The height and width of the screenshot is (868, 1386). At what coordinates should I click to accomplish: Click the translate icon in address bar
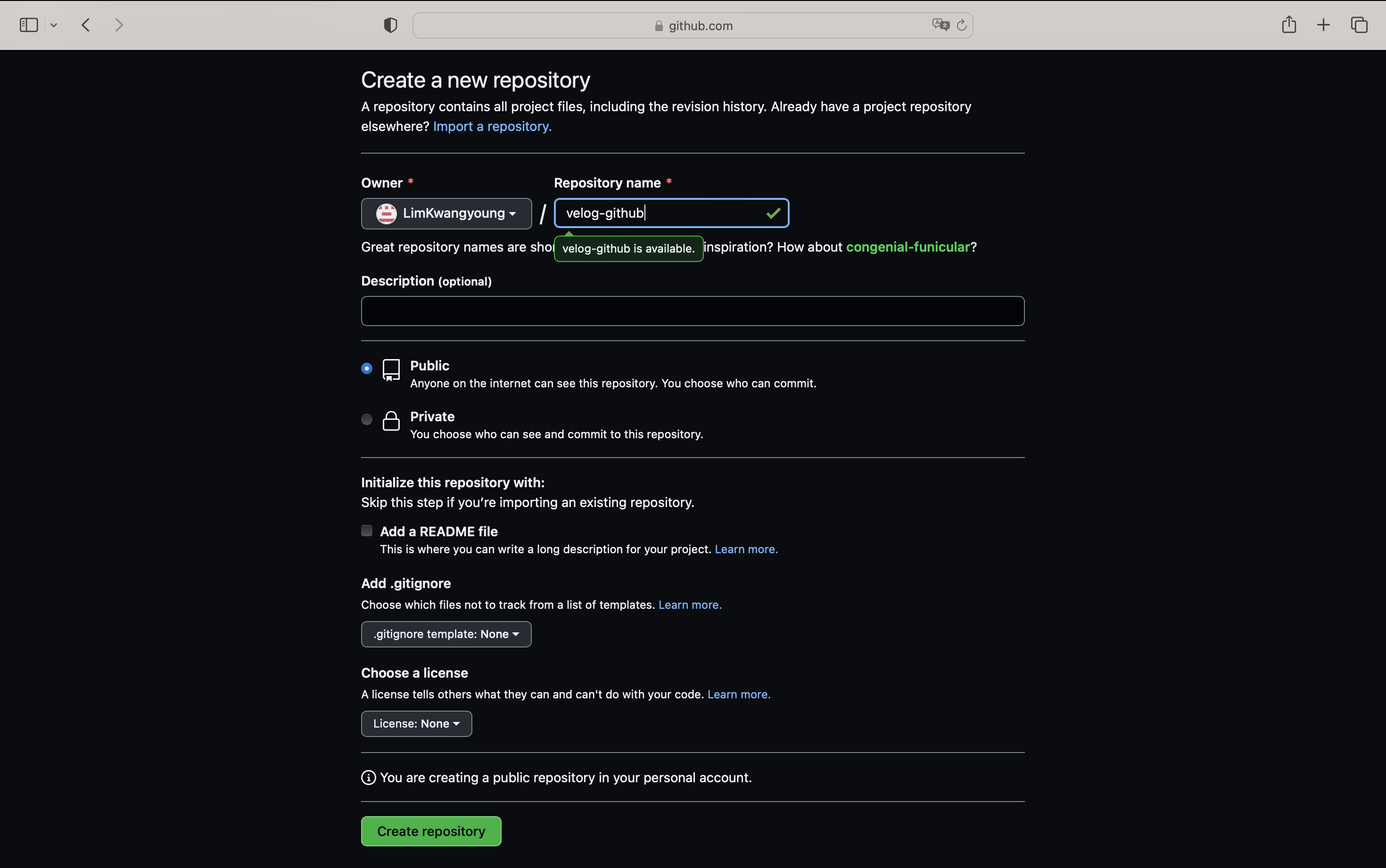[x=939, y=25]
